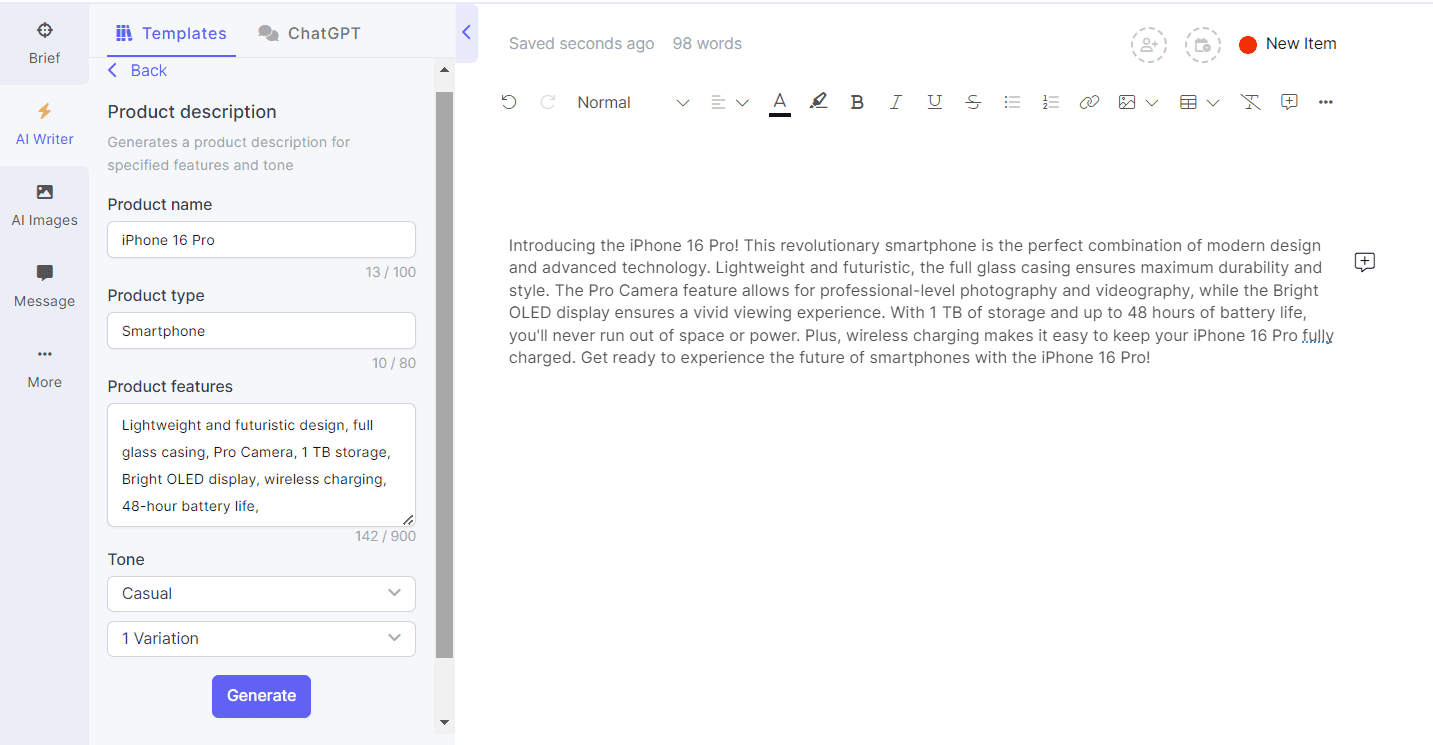Click the Product name input field

point(261,240)
